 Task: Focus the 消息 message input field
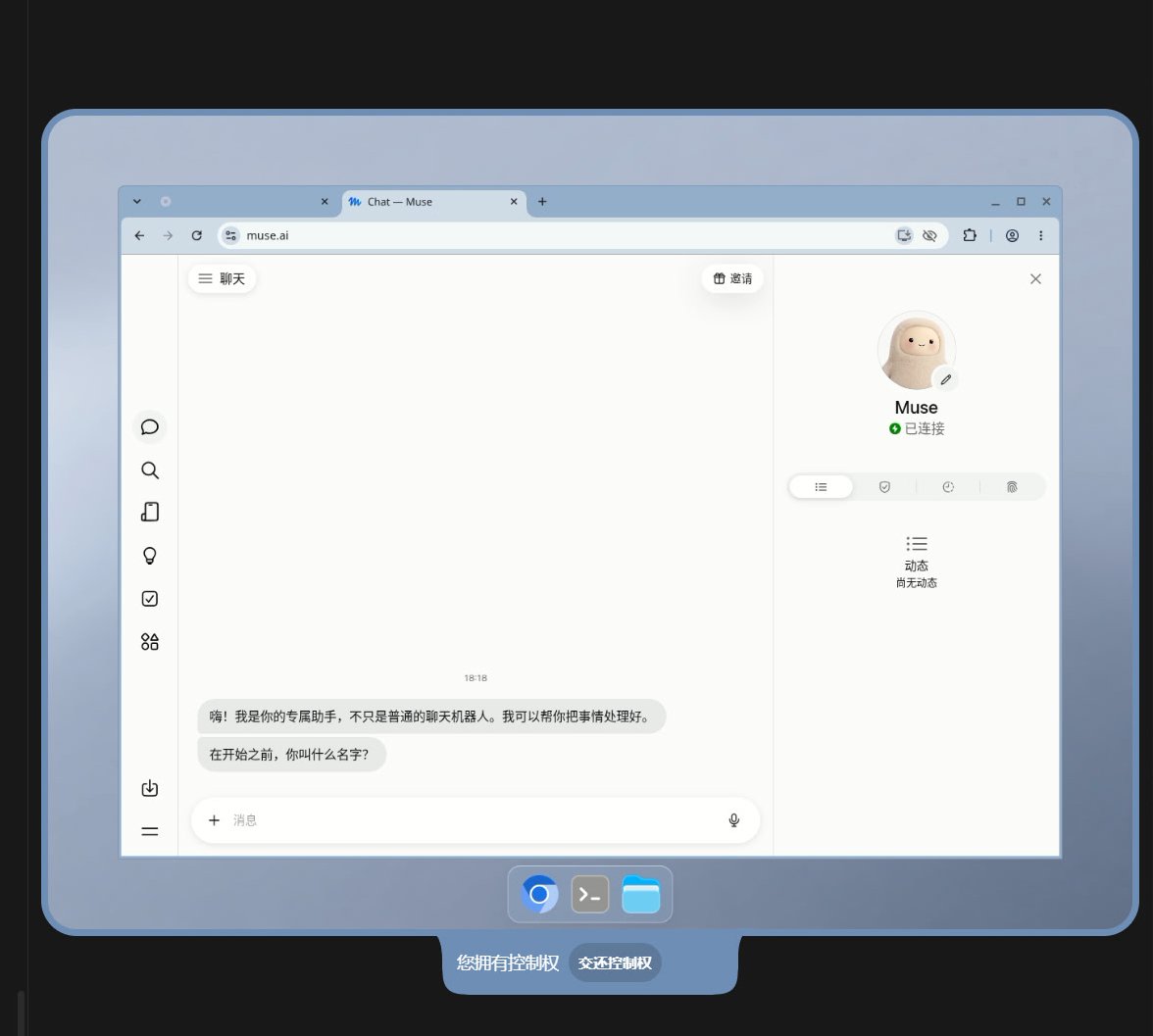(475, 819)
